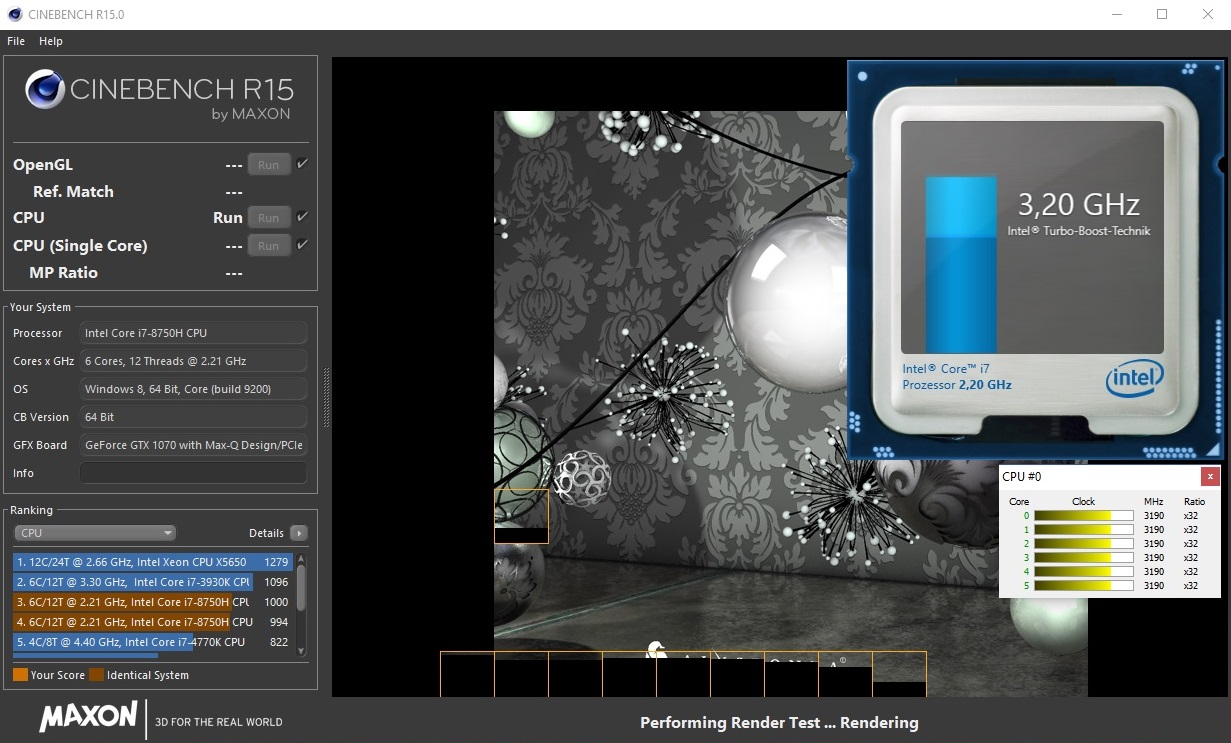Click the orange Your Score legend swatch
1231x743 pixels.
coord(20,675)
